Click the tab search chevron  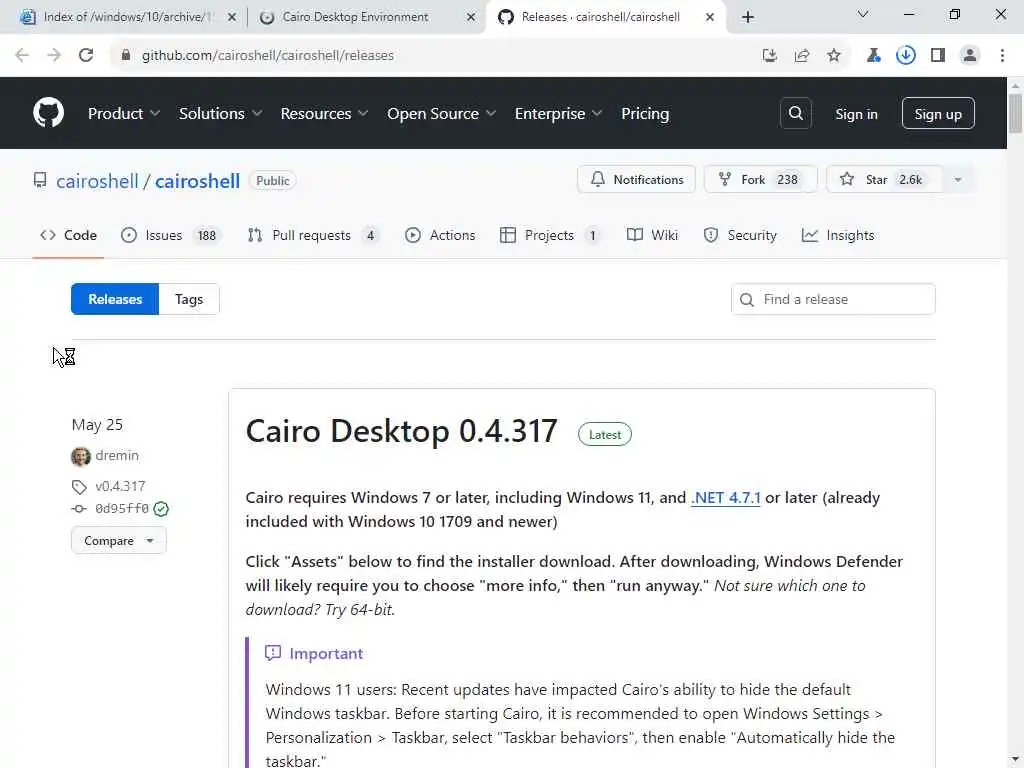(863, 14)
